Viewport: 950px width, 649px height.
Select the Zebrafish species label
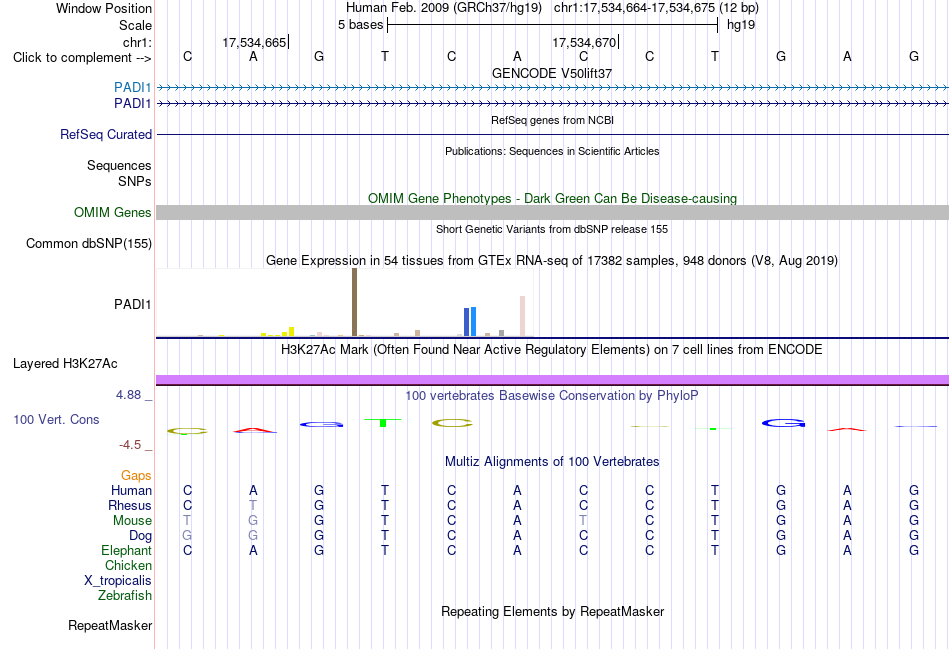(x=125, y=596)
